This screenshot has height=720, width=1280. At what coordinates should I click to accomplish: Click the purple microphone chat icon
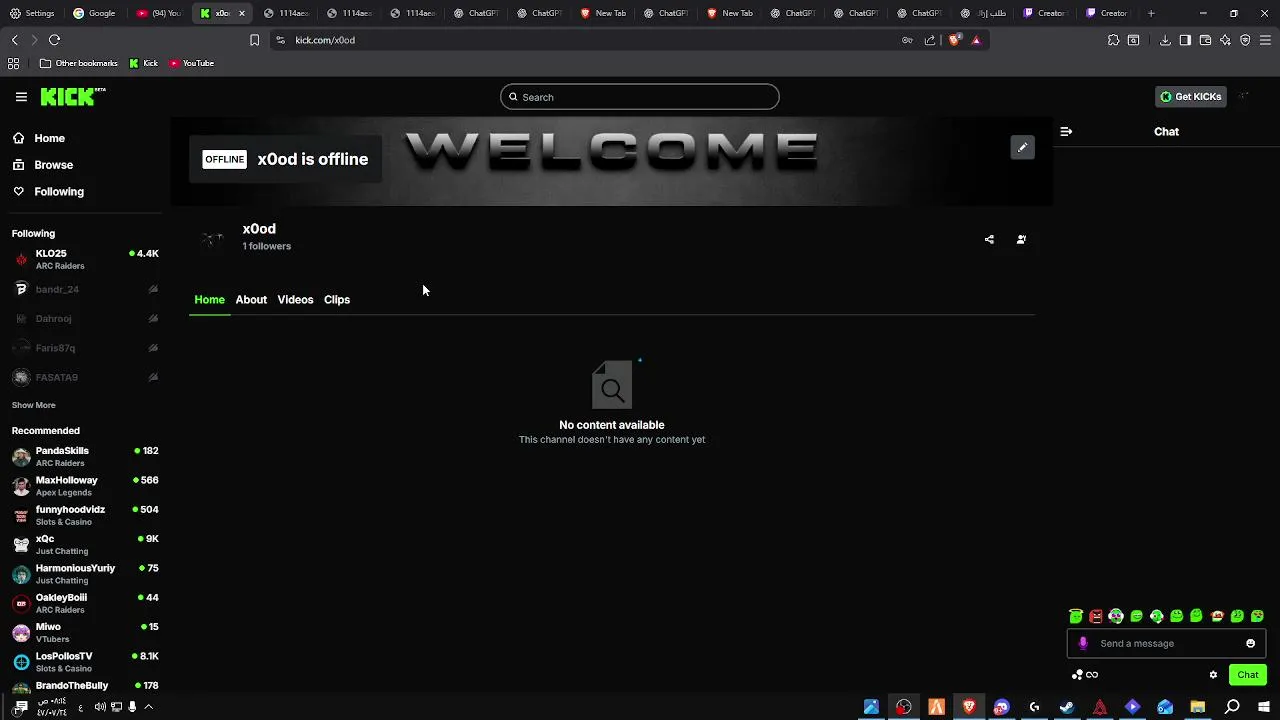pyautogui.click(x=1083, y=643)
